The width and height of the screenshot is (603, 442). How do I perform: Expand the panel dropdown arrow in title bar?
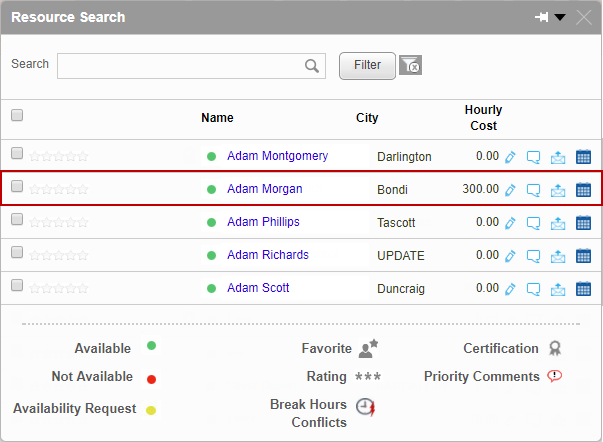560,17
